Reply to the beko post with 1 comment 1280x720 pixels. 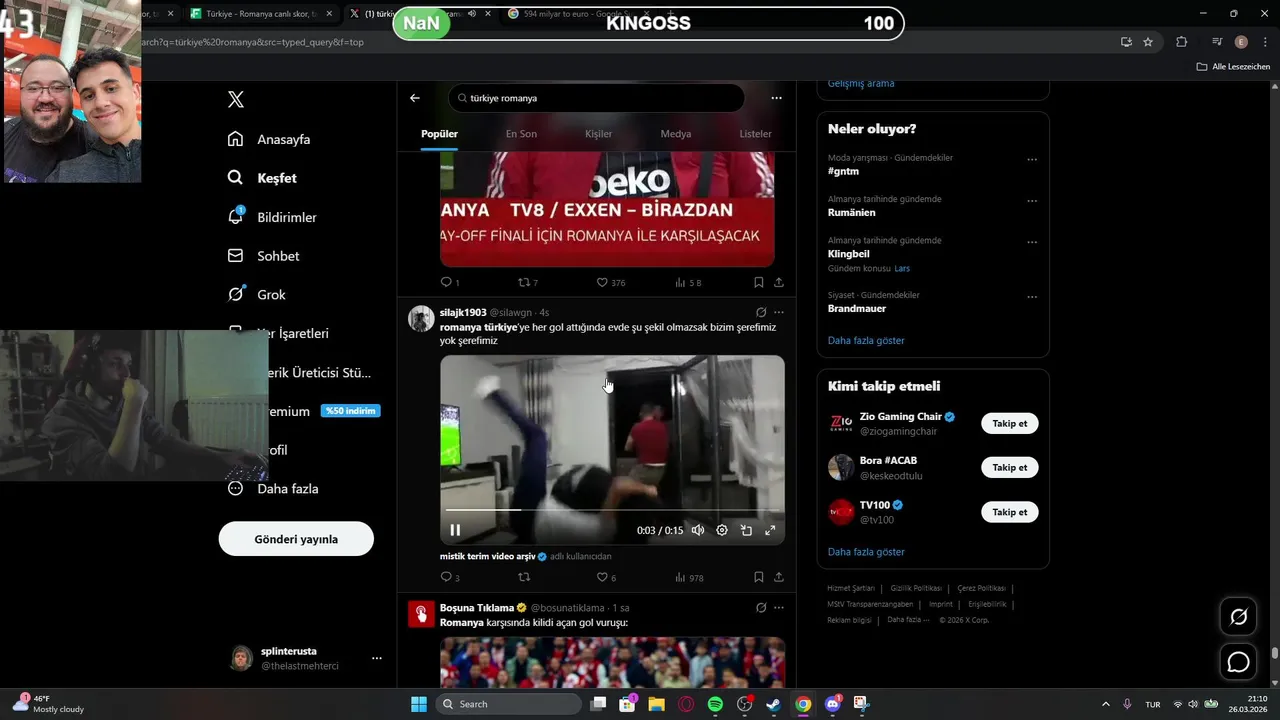(x=450, y=283)
